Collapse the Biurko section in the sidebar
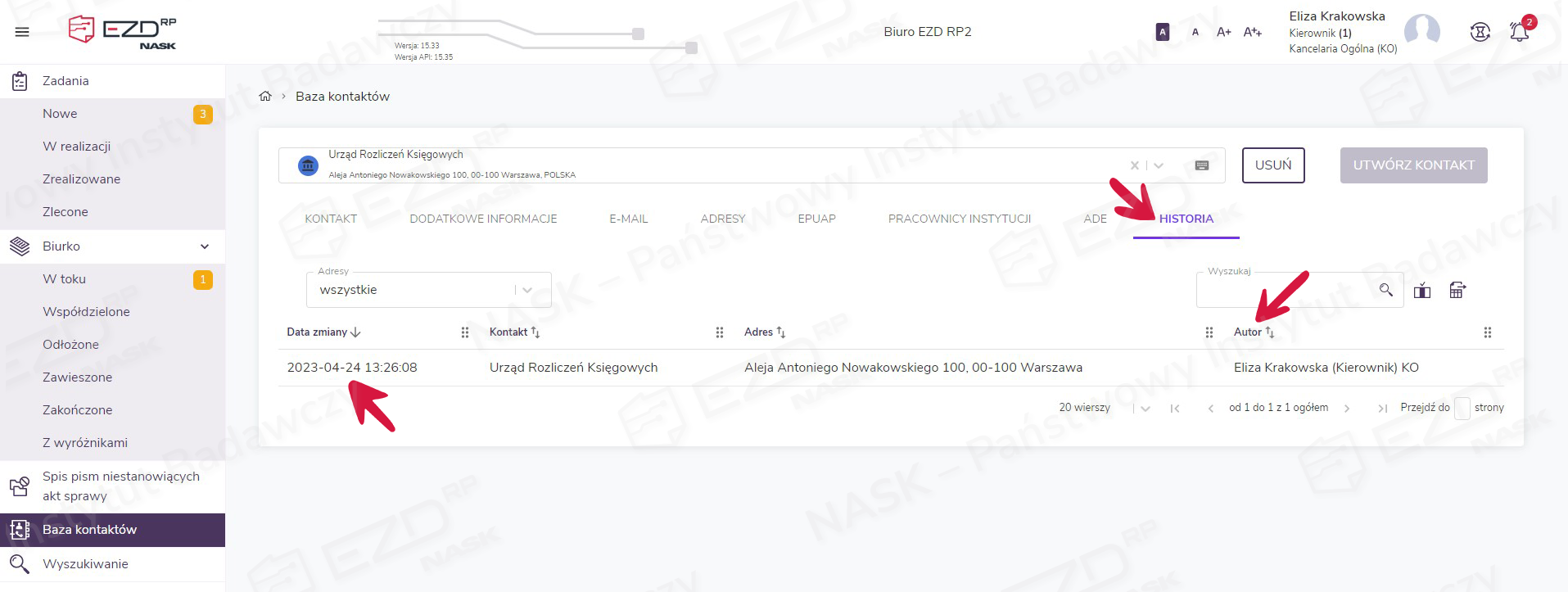Viewport: 1568px width, 592px height. click(x=205, y=246)
